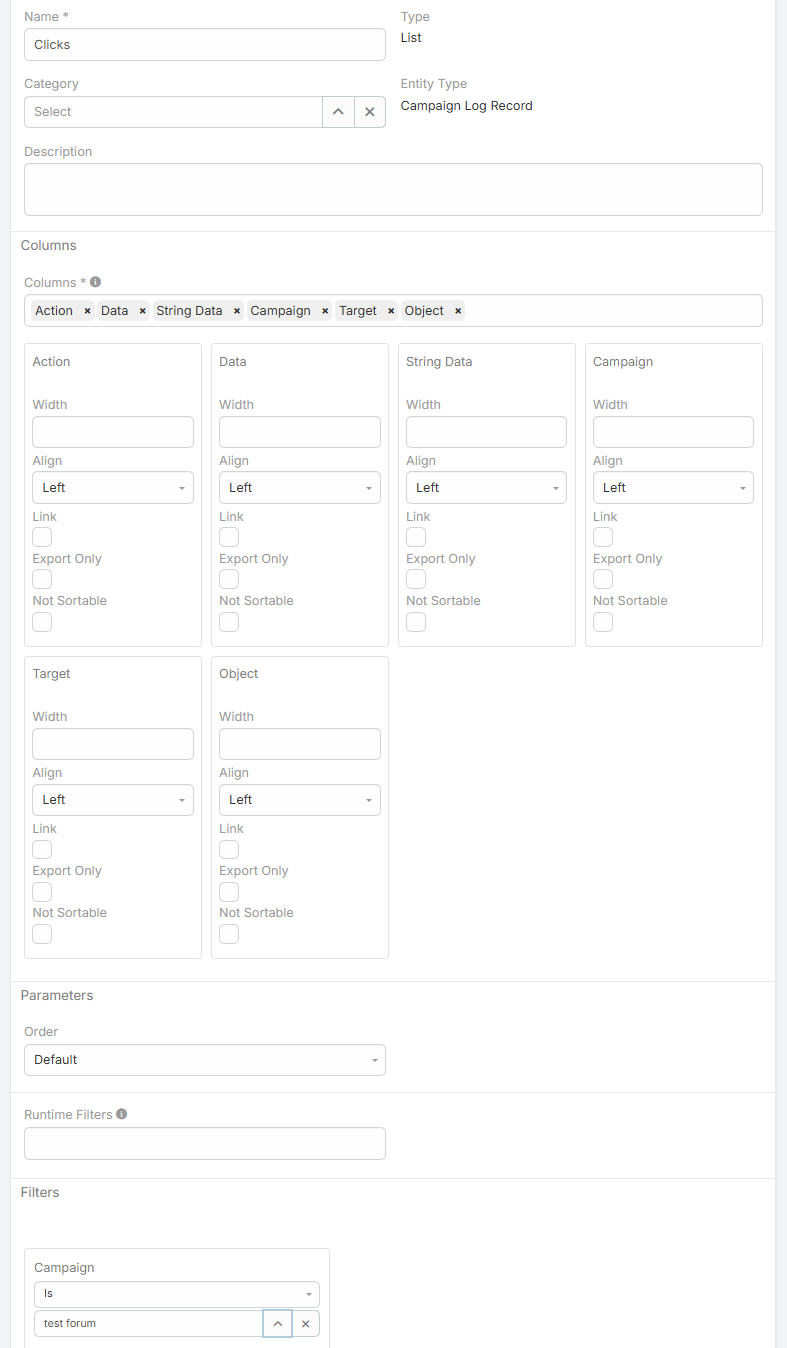The image size is (787, 1348).
Task: Set Width for Campaign column
Action: [673, 432]
